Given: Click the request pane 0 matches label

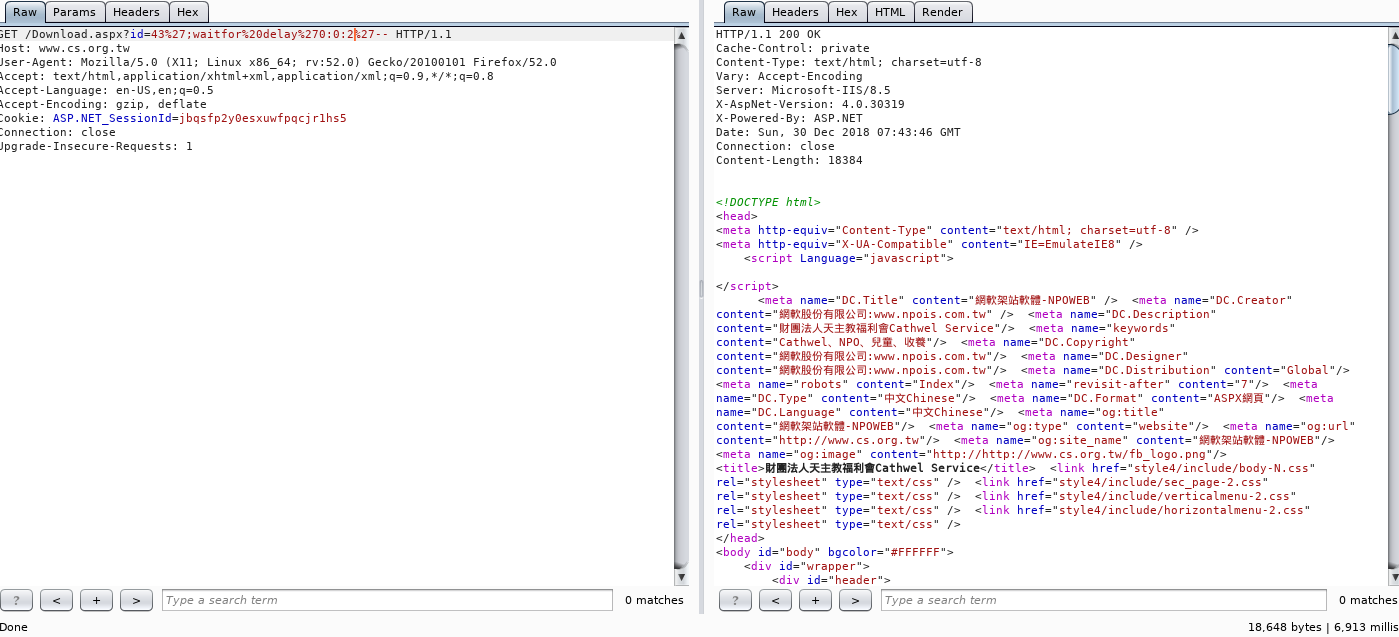Looking at the screenshot, I should (x=654, y=600).
